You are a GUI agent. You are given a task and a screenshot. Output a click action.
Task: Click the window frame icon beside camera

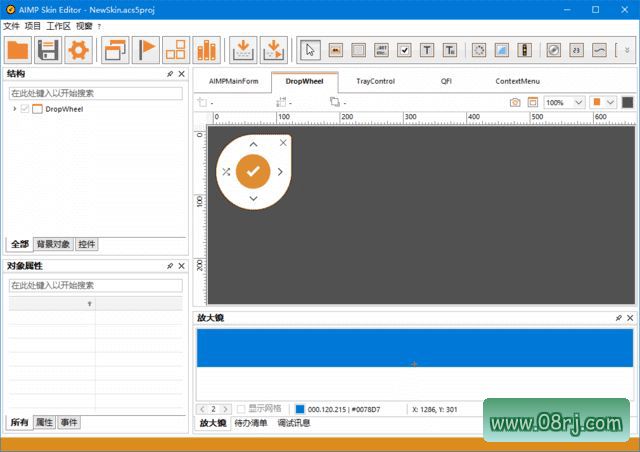coord(533,102)
